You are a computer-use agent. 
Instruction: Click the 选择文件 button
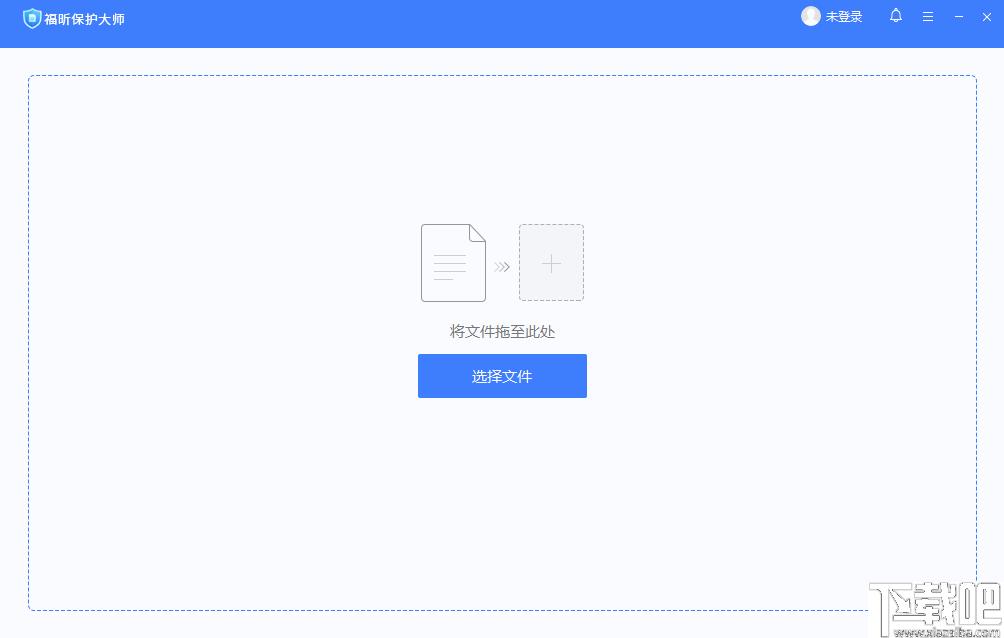tap(502, 376)
